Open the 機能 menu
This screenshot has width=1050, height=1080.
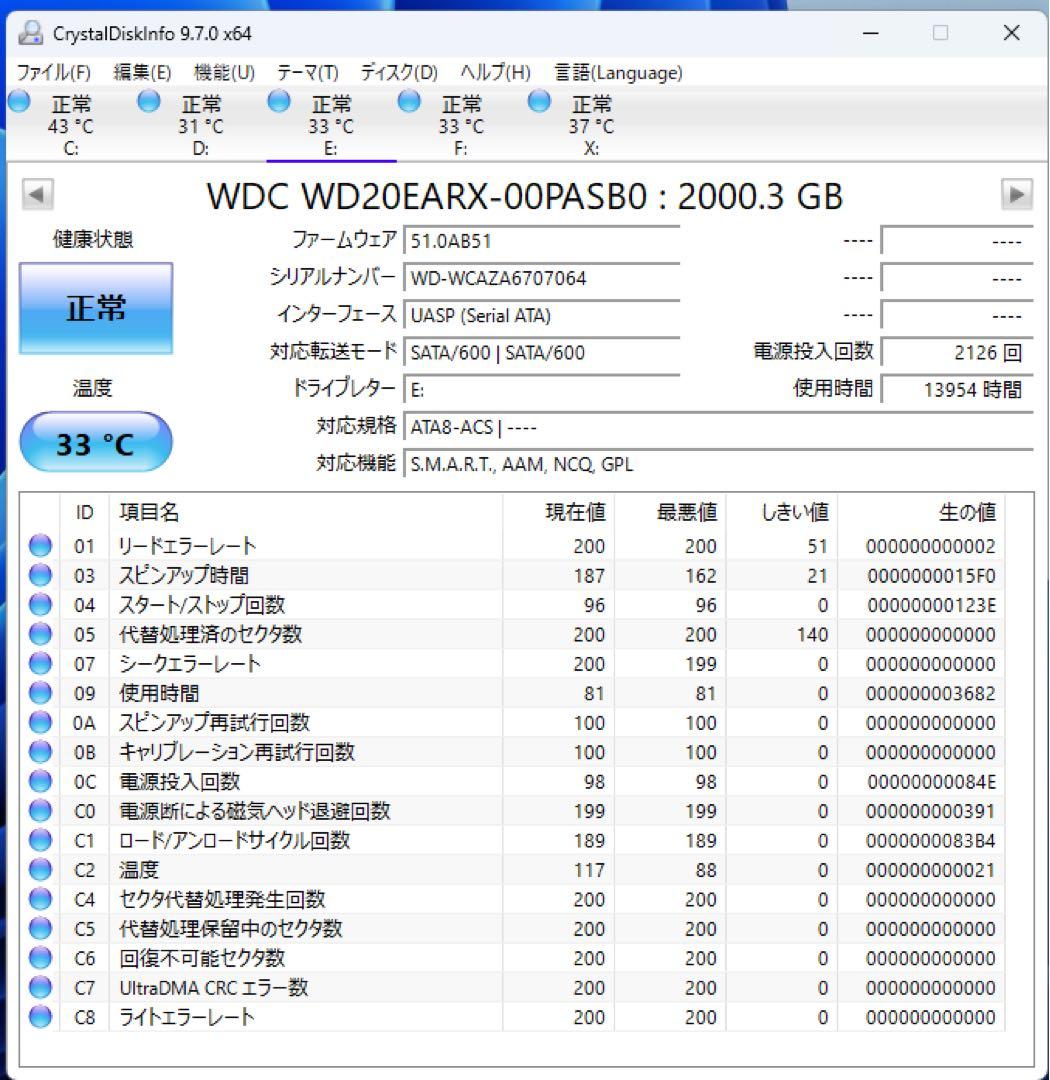225,72
